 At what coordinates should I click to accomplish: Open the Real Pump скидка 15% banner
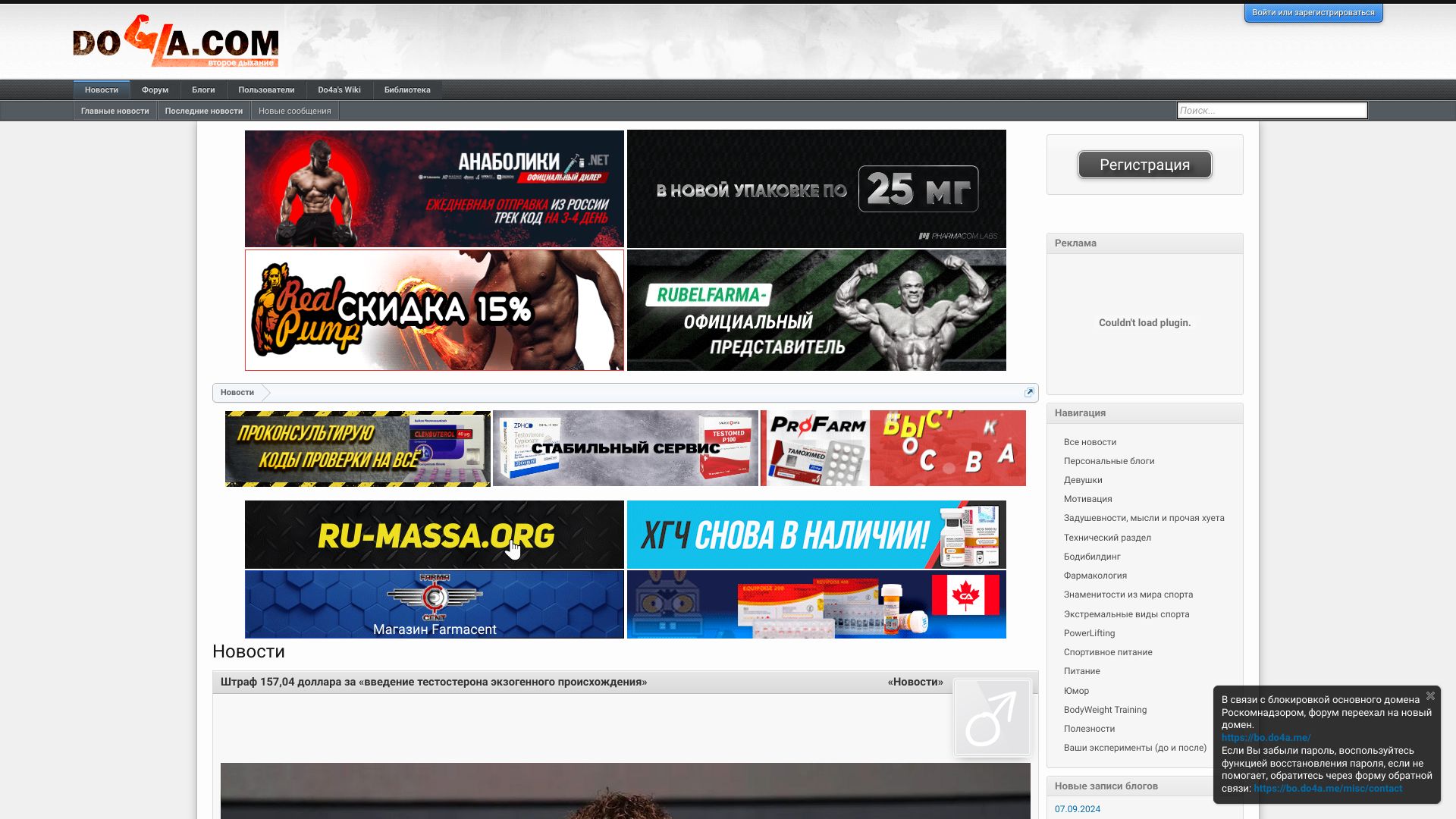(x=435, y=310)
